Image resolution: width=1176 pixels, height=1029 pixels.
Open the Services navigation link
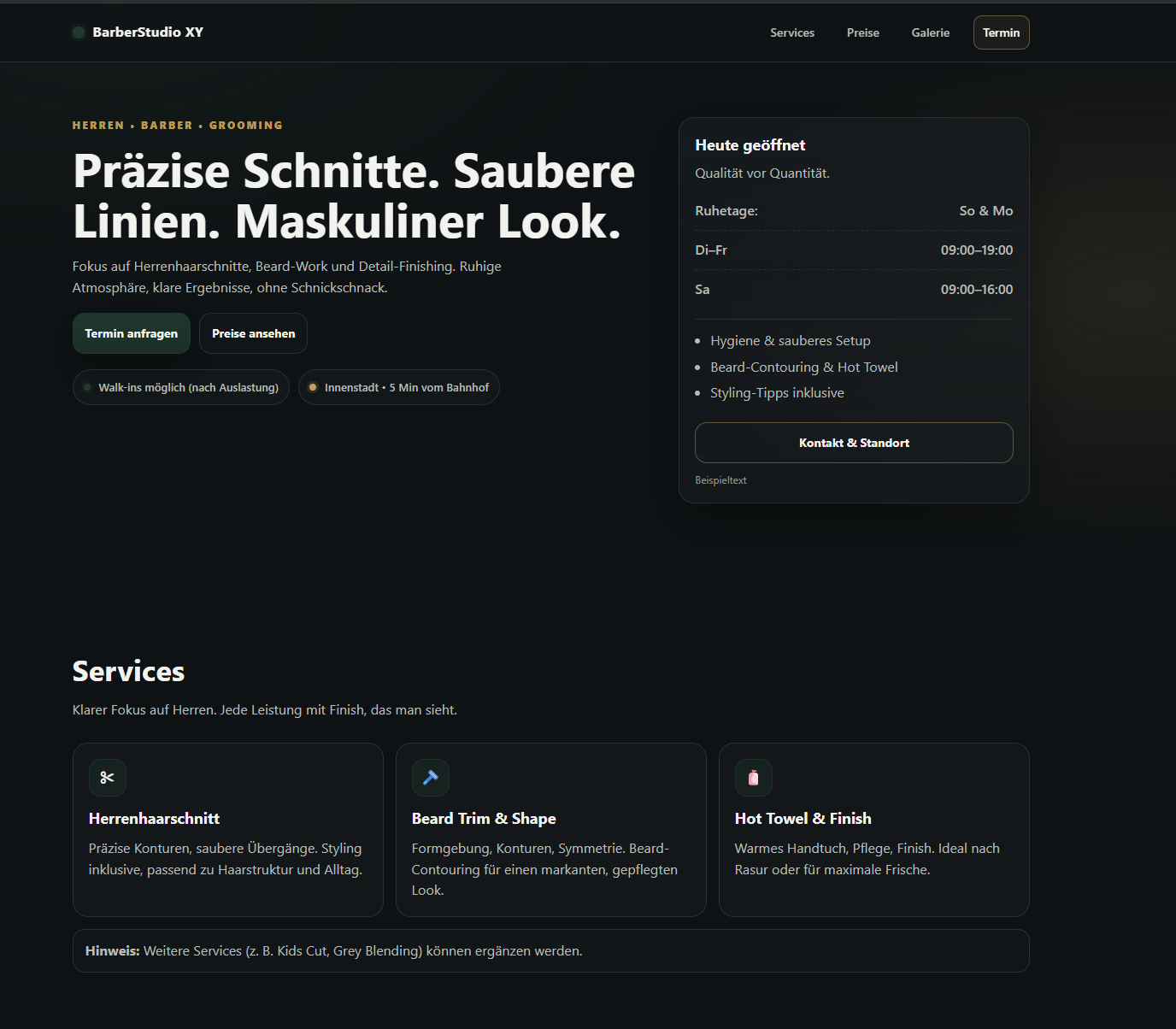click(791, 32)
